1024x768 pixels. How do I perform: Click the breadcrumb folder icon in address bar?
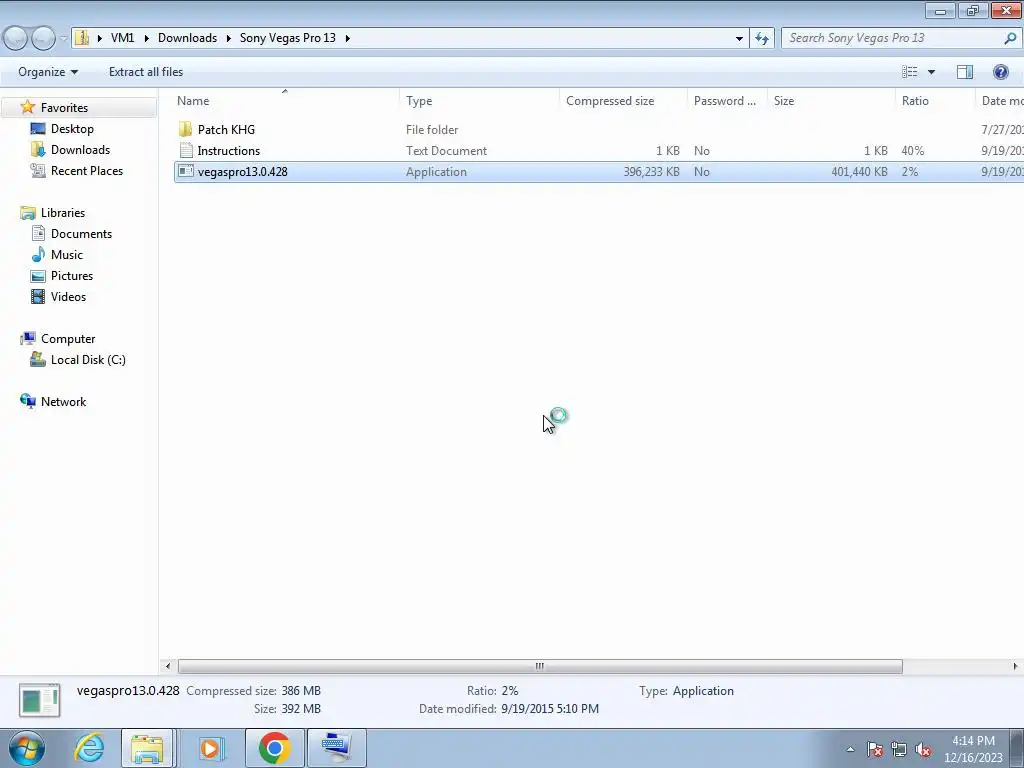click(x=82, y=38)
